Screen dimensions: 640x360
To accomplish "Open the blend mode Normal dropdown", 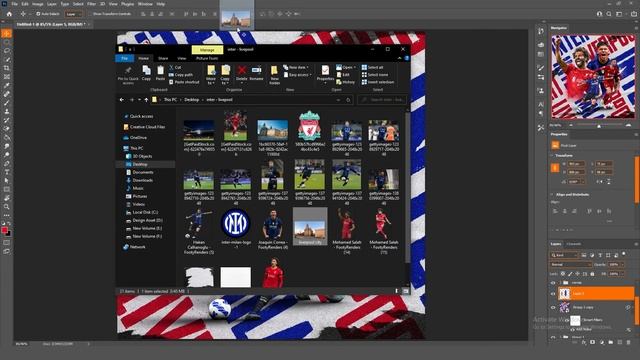I will tap(571, 264).
